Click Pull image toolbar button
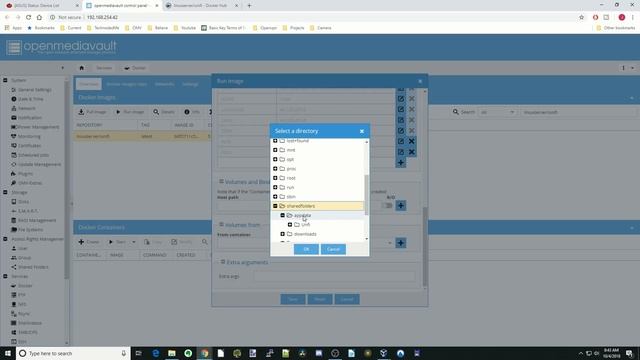This screenshot has width=640, height=360. pos(92,112)
